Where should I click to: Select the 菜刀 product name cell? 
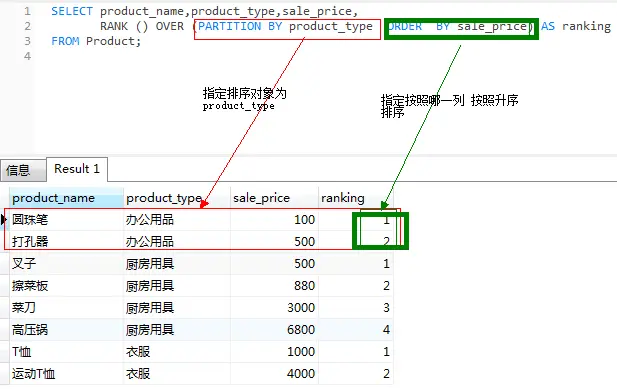coord(66,308)
